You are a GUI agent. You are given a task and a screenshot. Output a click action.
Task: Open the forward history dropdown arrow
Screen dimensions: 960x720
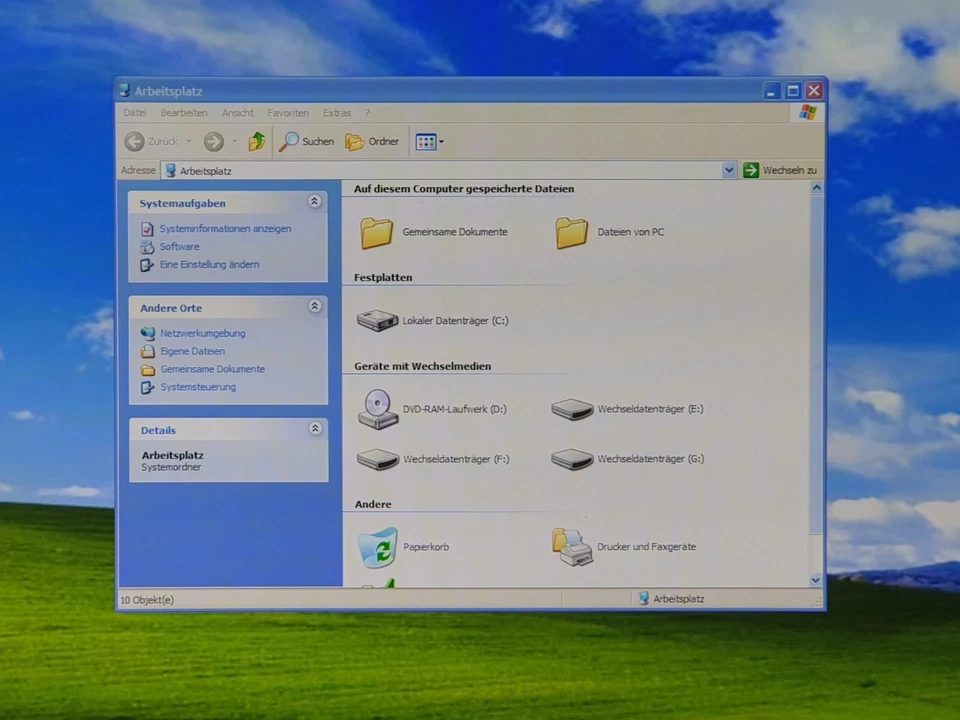234,141
